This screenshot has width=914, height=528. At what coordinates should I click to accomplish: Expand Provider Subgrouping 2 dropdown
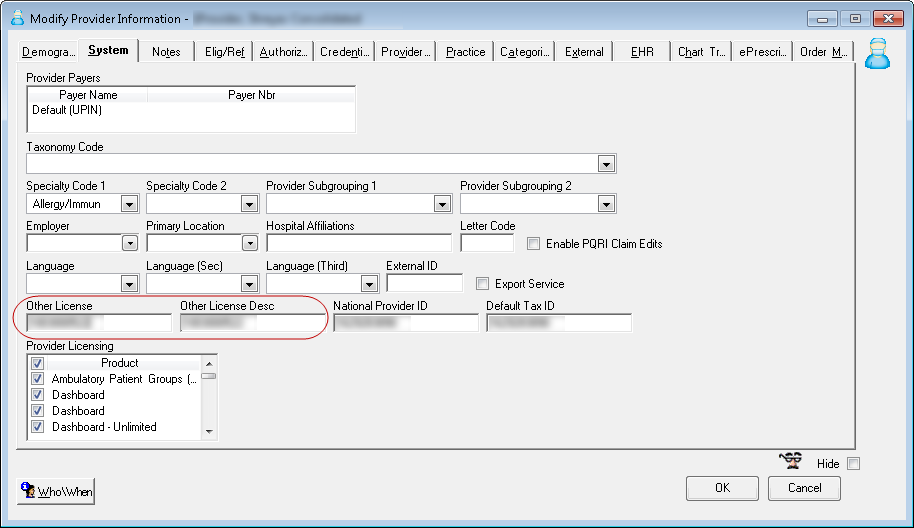[606, 204]
